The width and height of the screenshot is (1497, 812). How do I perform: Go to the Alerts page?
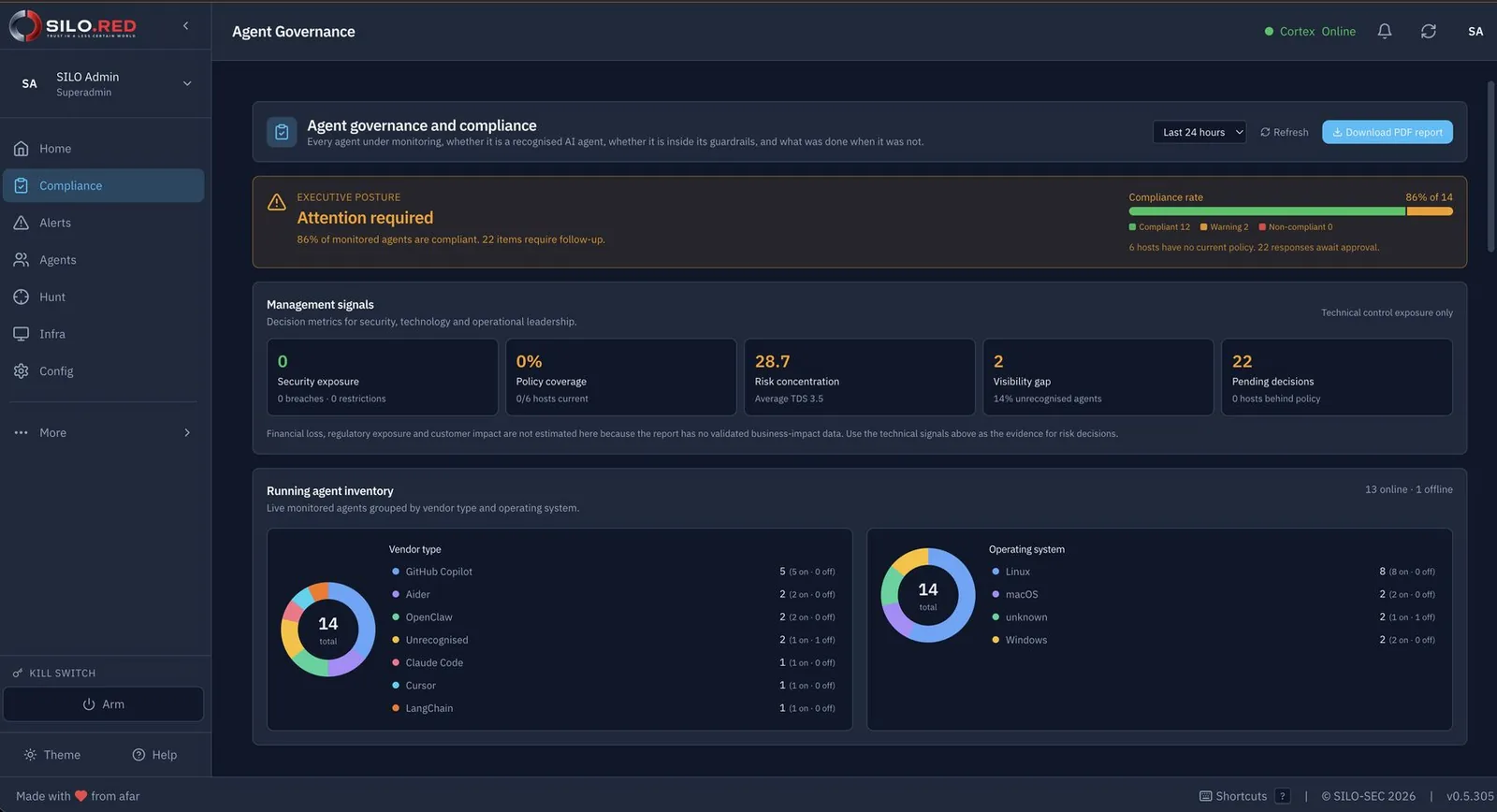(x=104, y=223)
